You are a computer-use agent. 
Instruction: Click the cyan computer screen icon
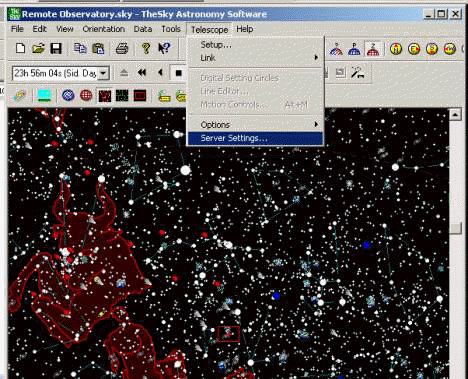(44, 96)
